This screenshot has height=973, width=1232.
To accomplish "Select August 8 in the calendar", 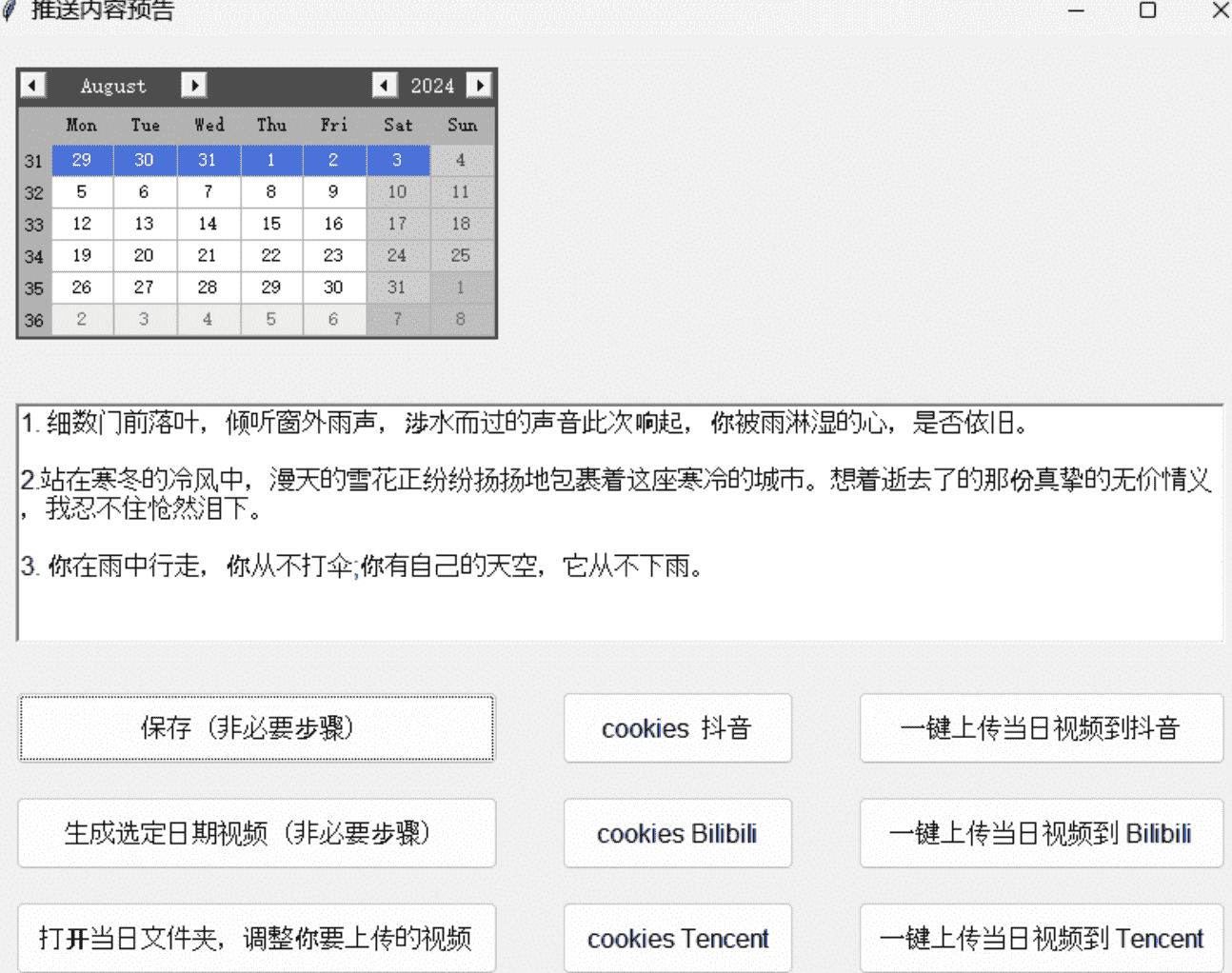I will point(271,191).
